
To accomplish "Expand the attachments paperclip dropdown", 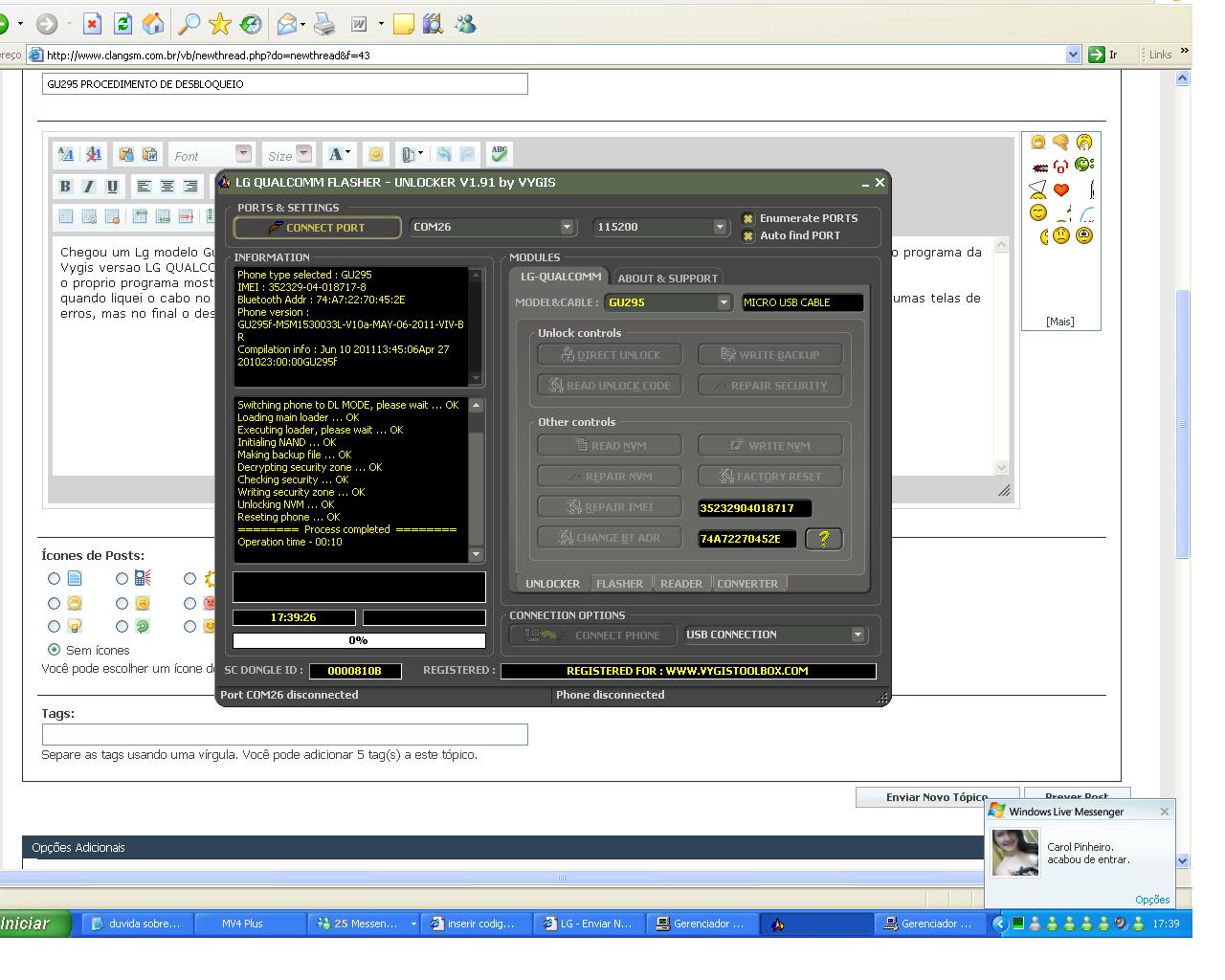I will tap(412, 154).
